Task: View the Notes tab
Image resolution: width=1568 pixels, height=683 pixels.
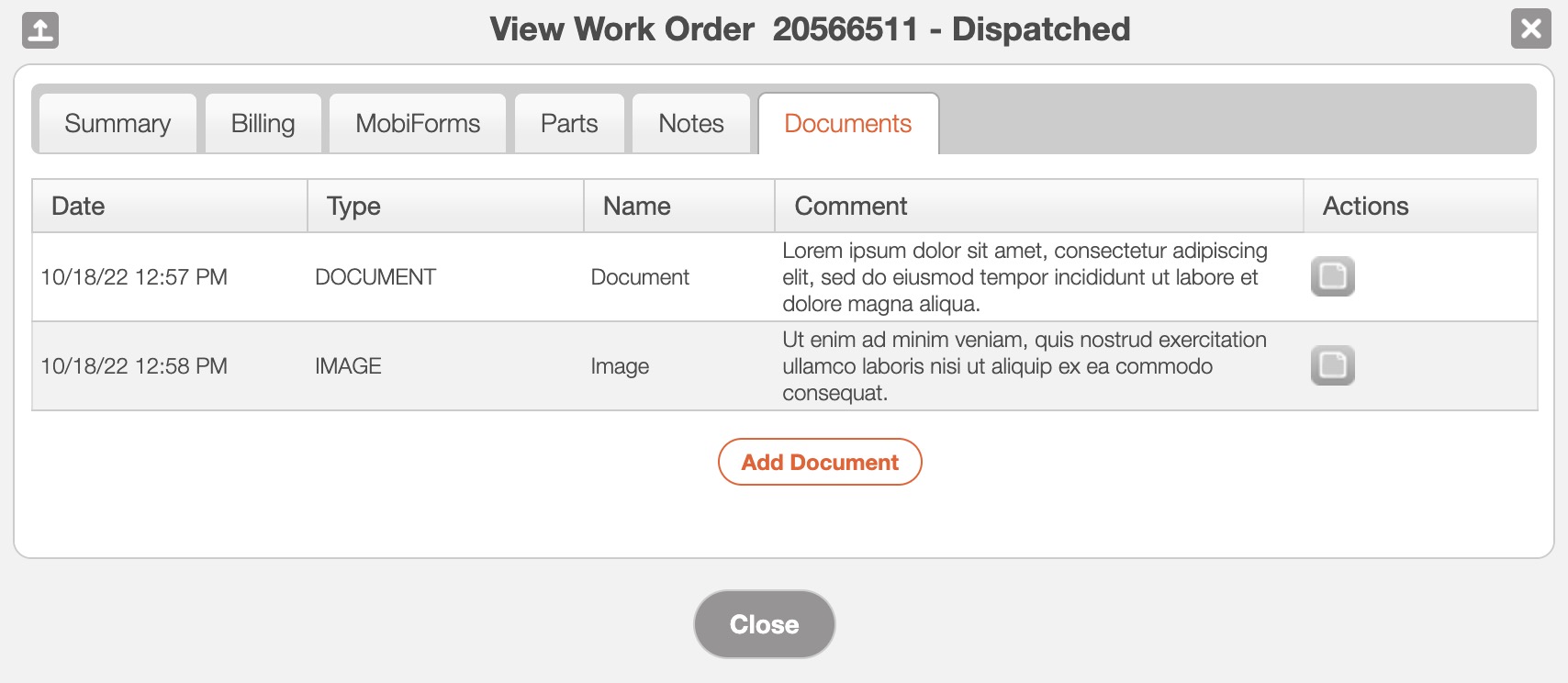Action: click(x=691, y=124)
